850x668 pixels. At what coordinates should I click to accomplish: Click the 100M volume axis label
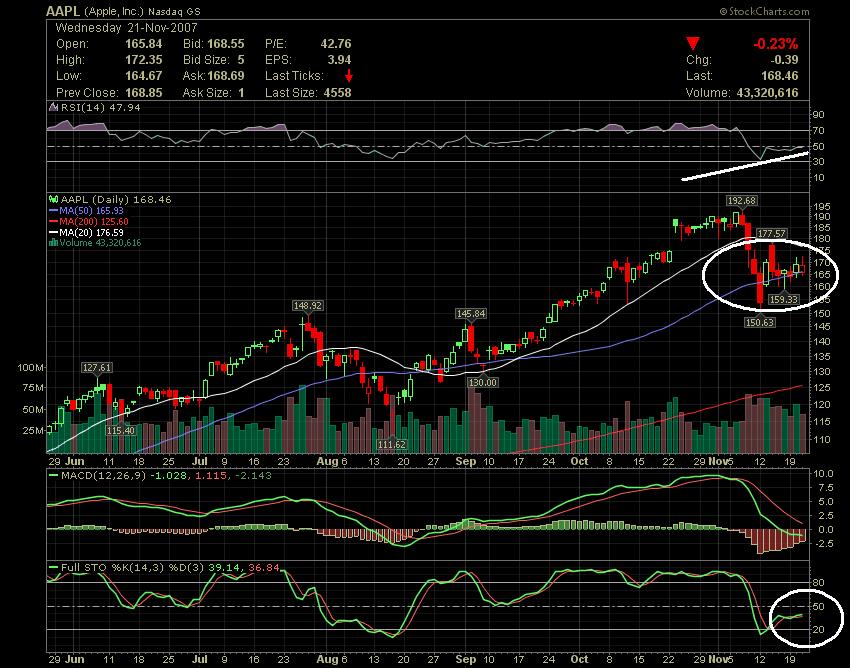pos(30,368)
